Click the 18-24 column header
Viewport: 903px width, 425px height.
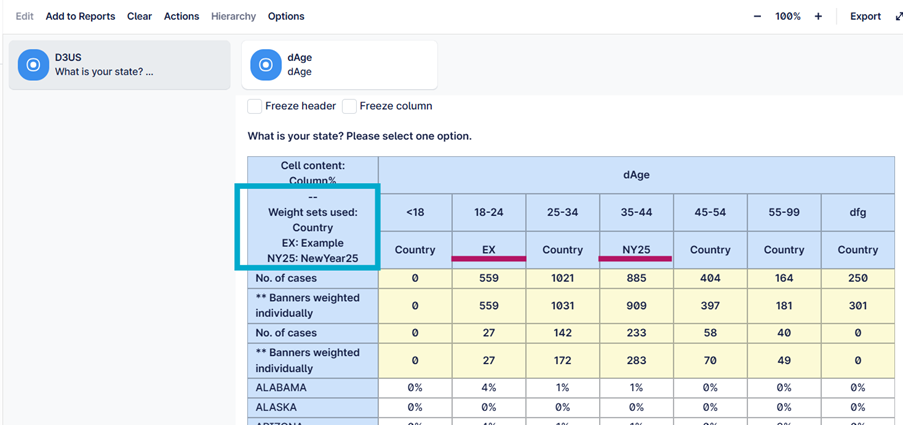tap(489, 212)
